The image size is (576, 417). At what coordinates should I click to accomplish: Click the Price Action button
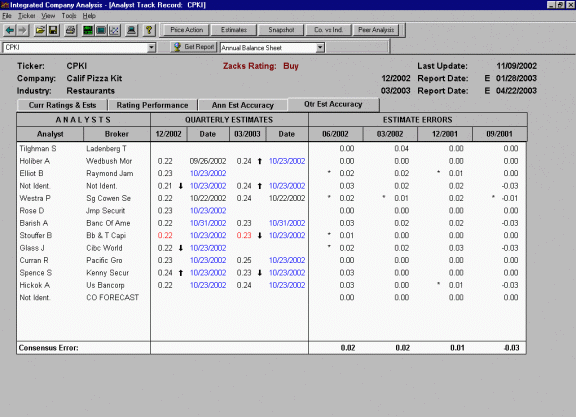186,30
